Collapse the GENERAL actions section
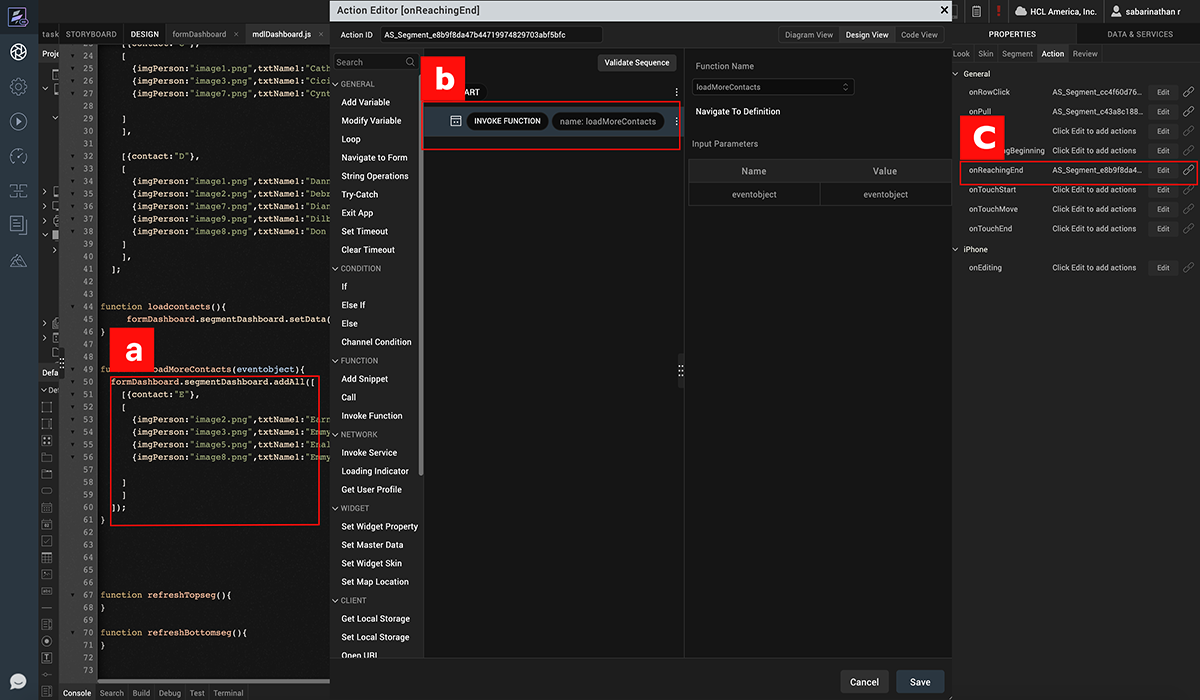This screenshot has width=1200, height=700. 336,84
